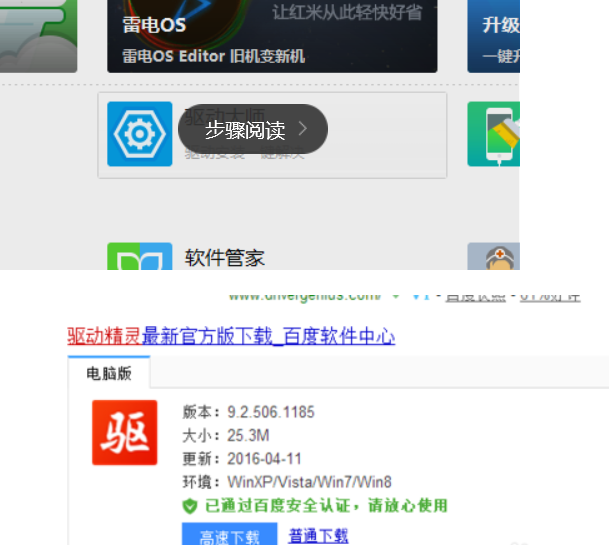The height and width of the screenshot is (545, 609).
Task: Expand the dropdown arrow beside the URL
Action: 396,296
